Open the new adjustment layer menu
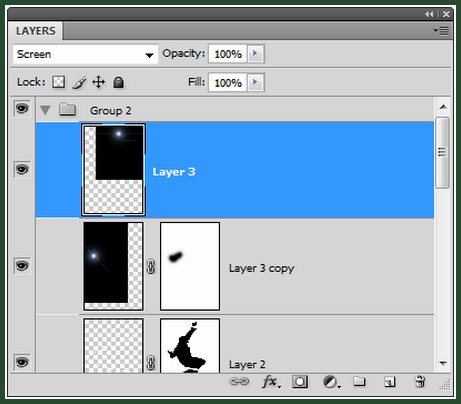461x404 pixels. click(x=331, y=382)
